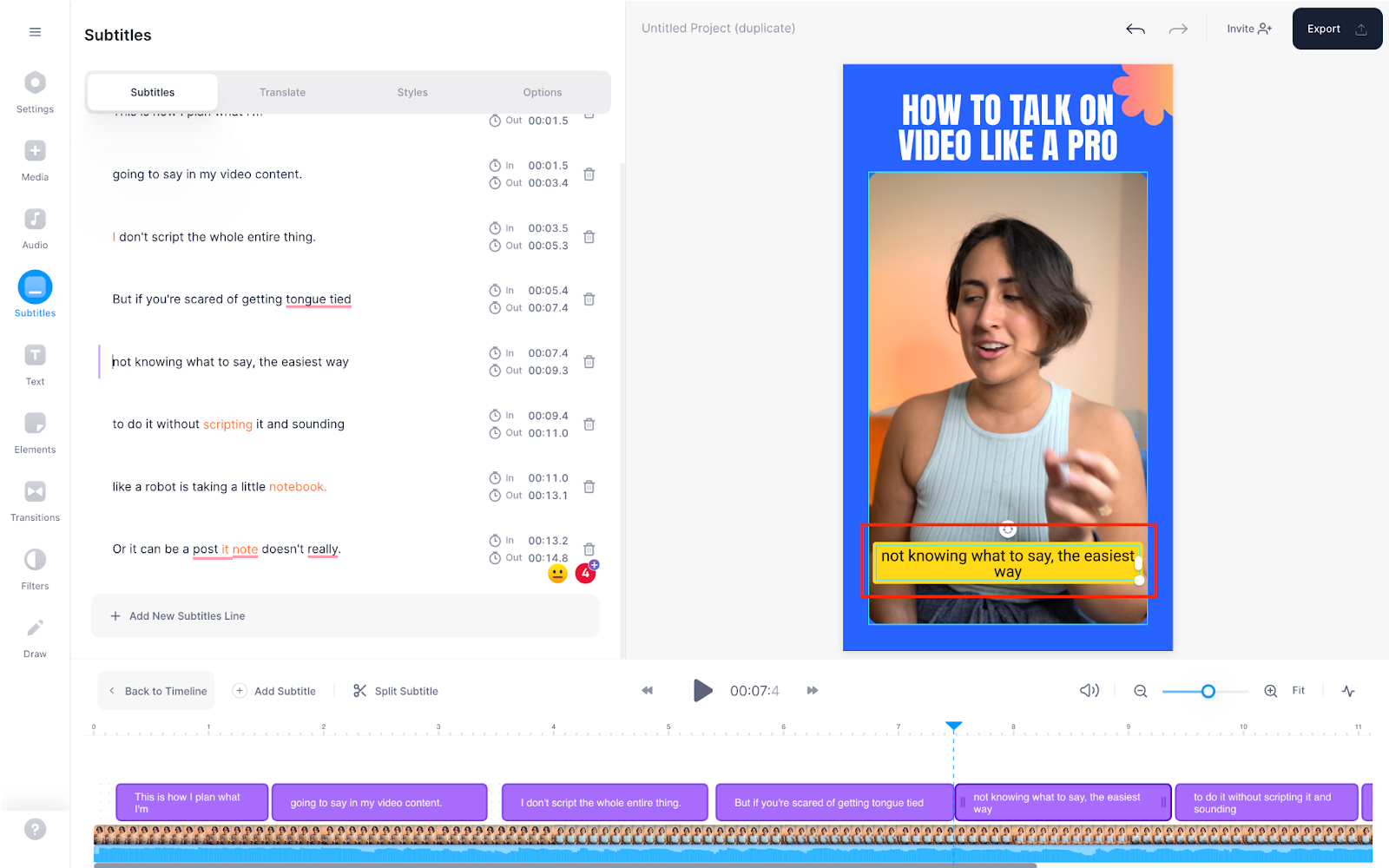The image size is (1389, 868).
Task: Open the Elements panel
Action: tap(35, 433)
